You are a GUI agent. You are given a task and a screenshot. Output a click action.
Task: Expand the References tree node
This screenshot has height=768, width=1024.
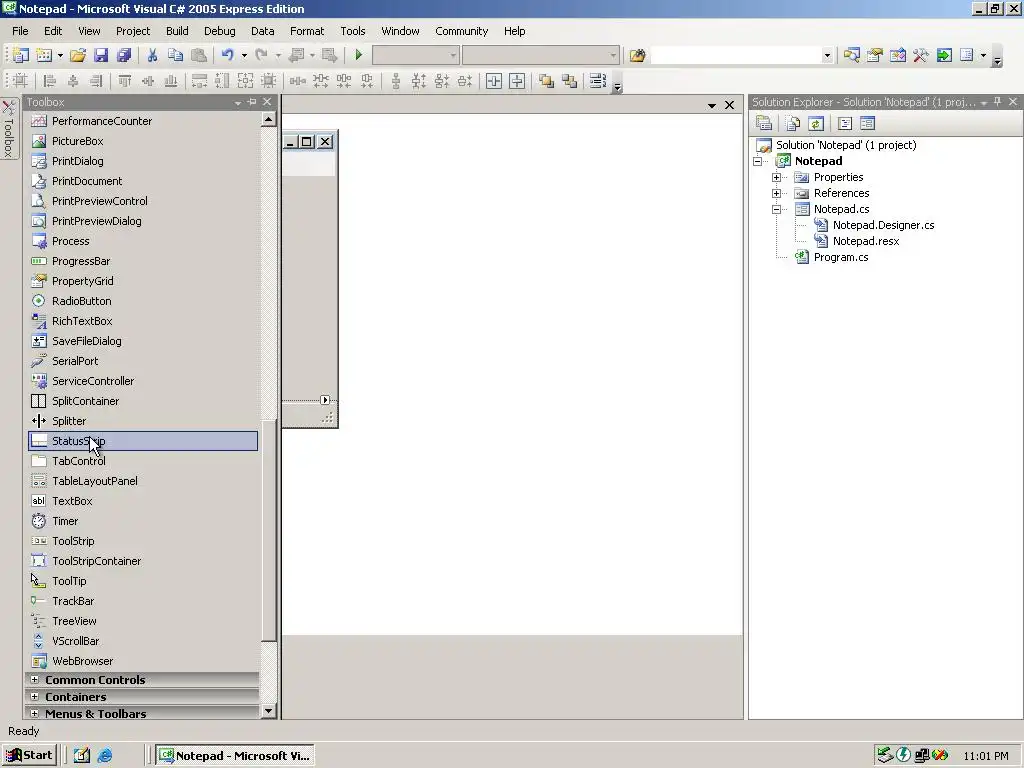(x=776, y=193)
